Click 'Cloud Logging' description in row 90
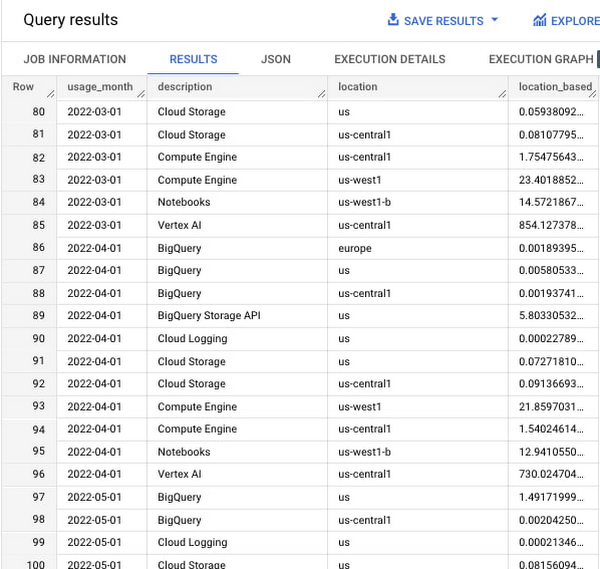Viewport: 600px width, 569px height. [x=192, y=339]
